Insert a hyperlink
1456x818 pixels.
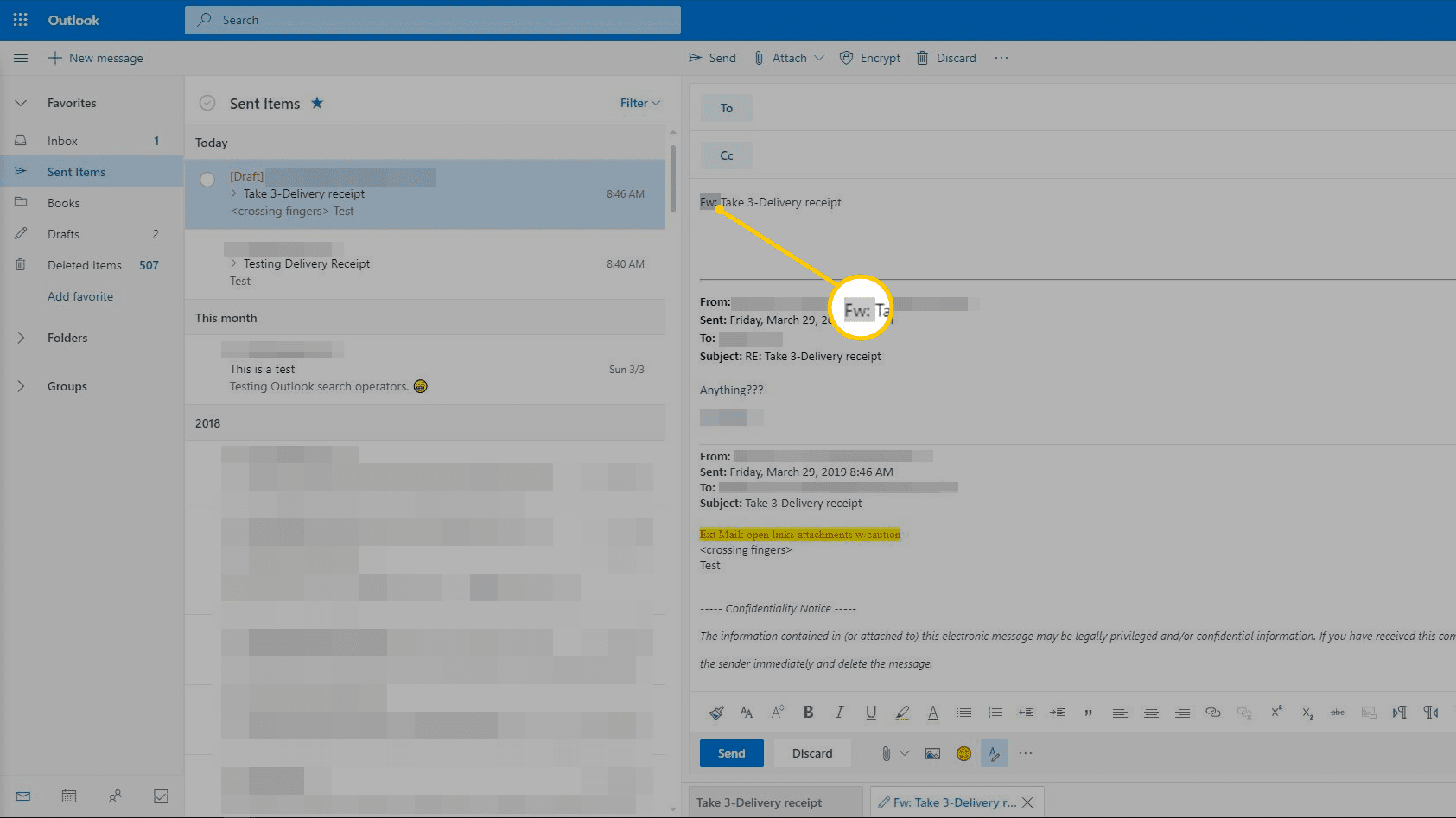(1213, 713)
